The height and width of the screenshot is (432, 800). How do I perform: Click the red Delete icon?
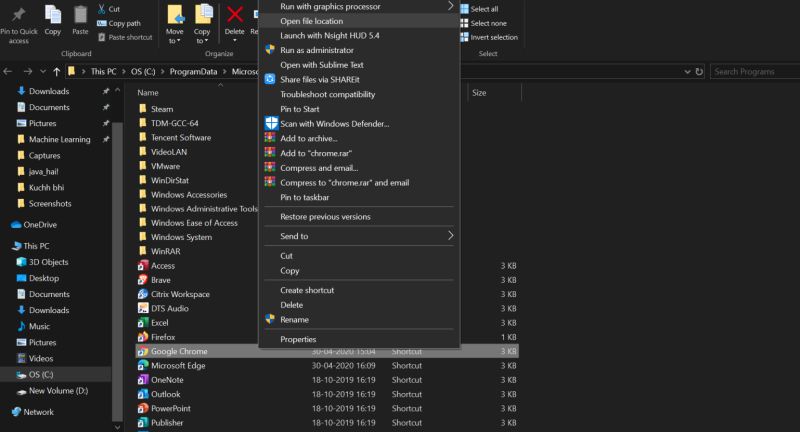coord(235,14)
